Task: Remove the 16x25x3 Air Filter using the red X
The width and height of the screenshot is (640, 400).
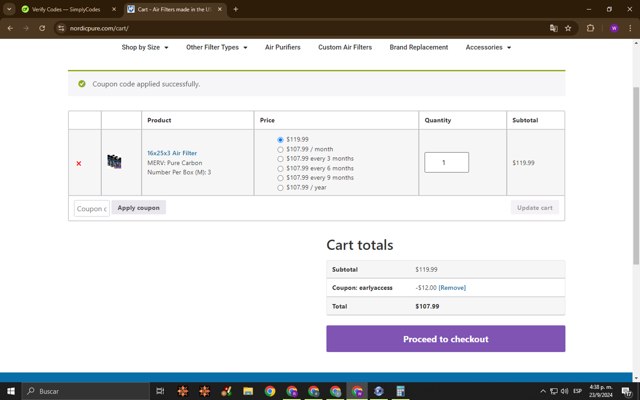Action: pos(79,163)
